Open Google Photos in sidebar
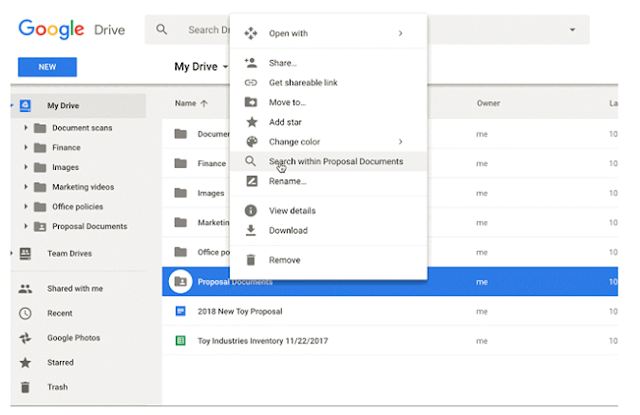Image resolution: width=640 pixels, height=415 pixels. (x=73, y=338)
